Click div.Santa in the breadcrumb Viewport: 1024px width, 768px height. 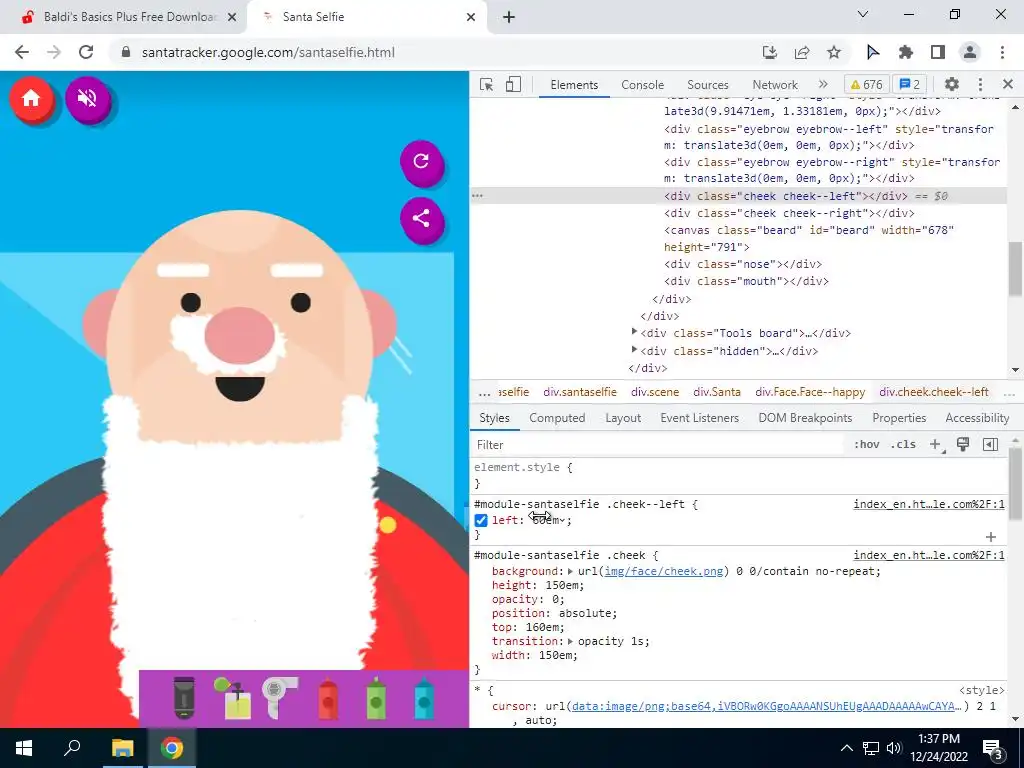point(716,392)
